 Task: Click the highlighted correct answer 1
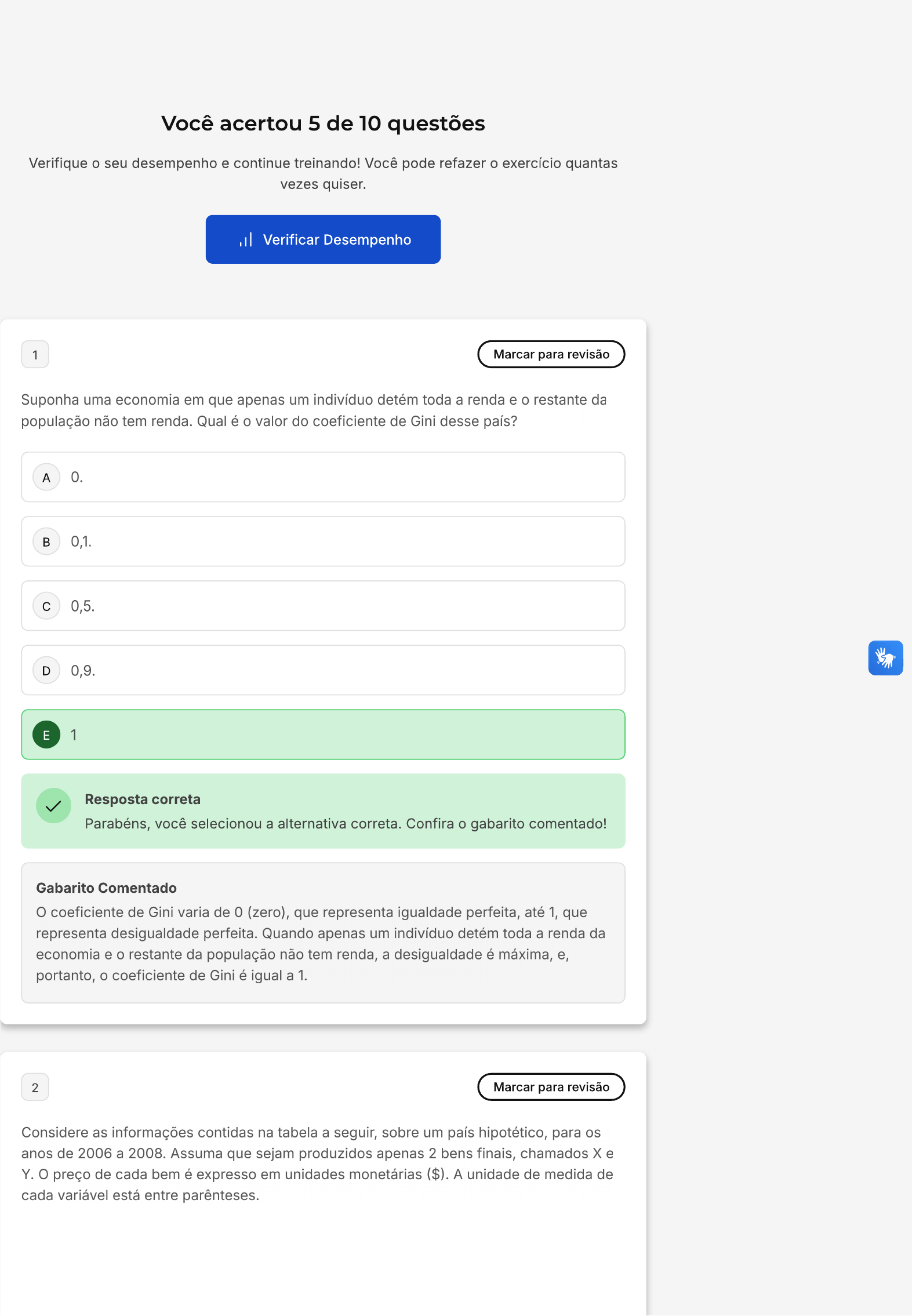click(323, 735)
